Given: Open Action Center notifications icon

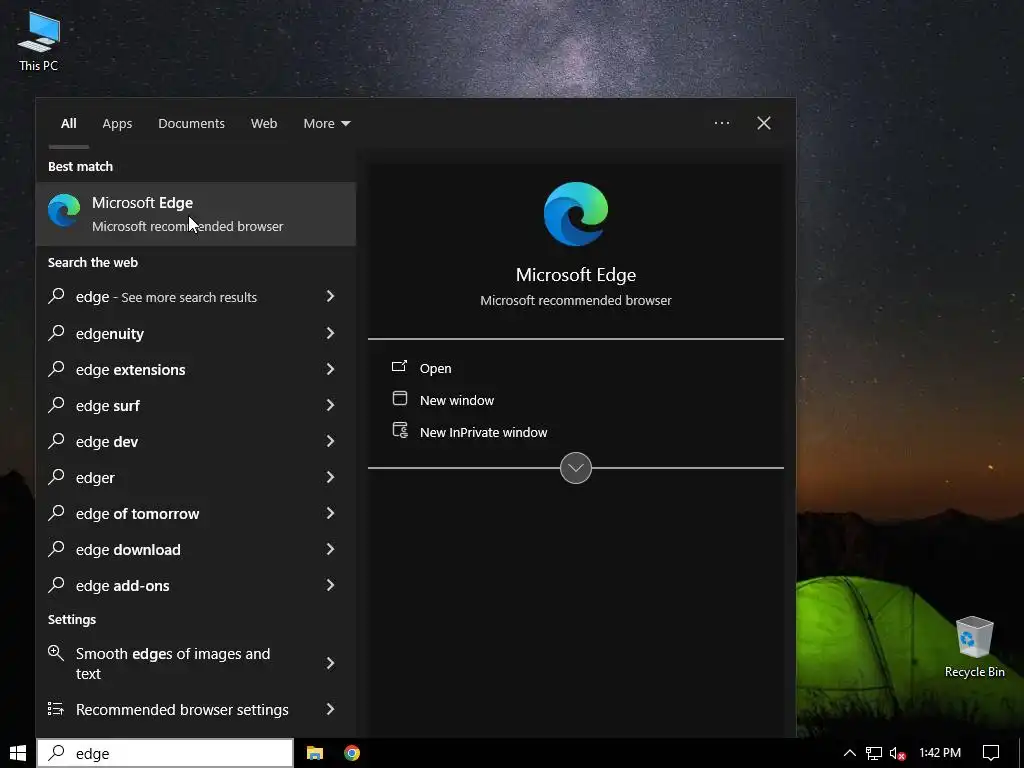Looking at the screenshot, I should [x=991, y=753].
